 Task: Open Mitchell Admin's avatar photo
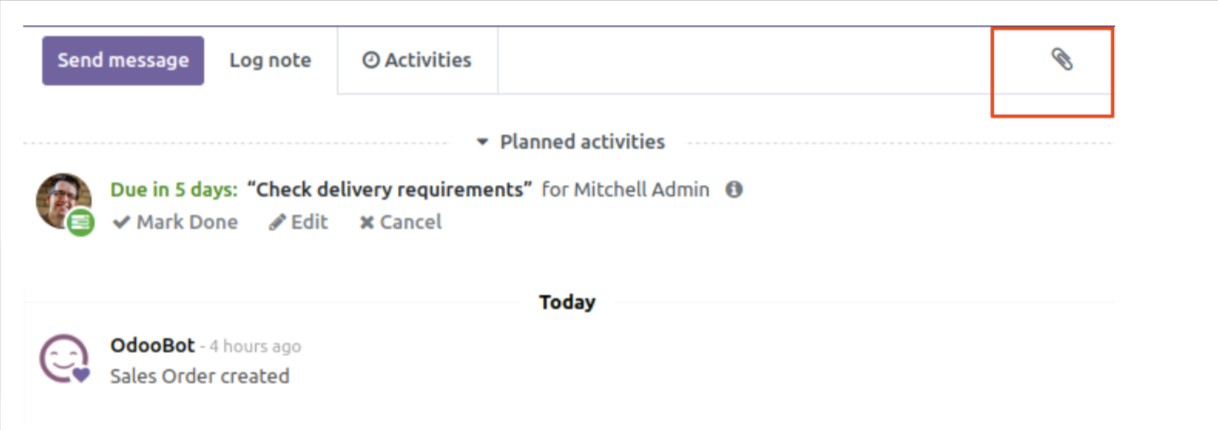pyautogui.click(x=63, y=201)
